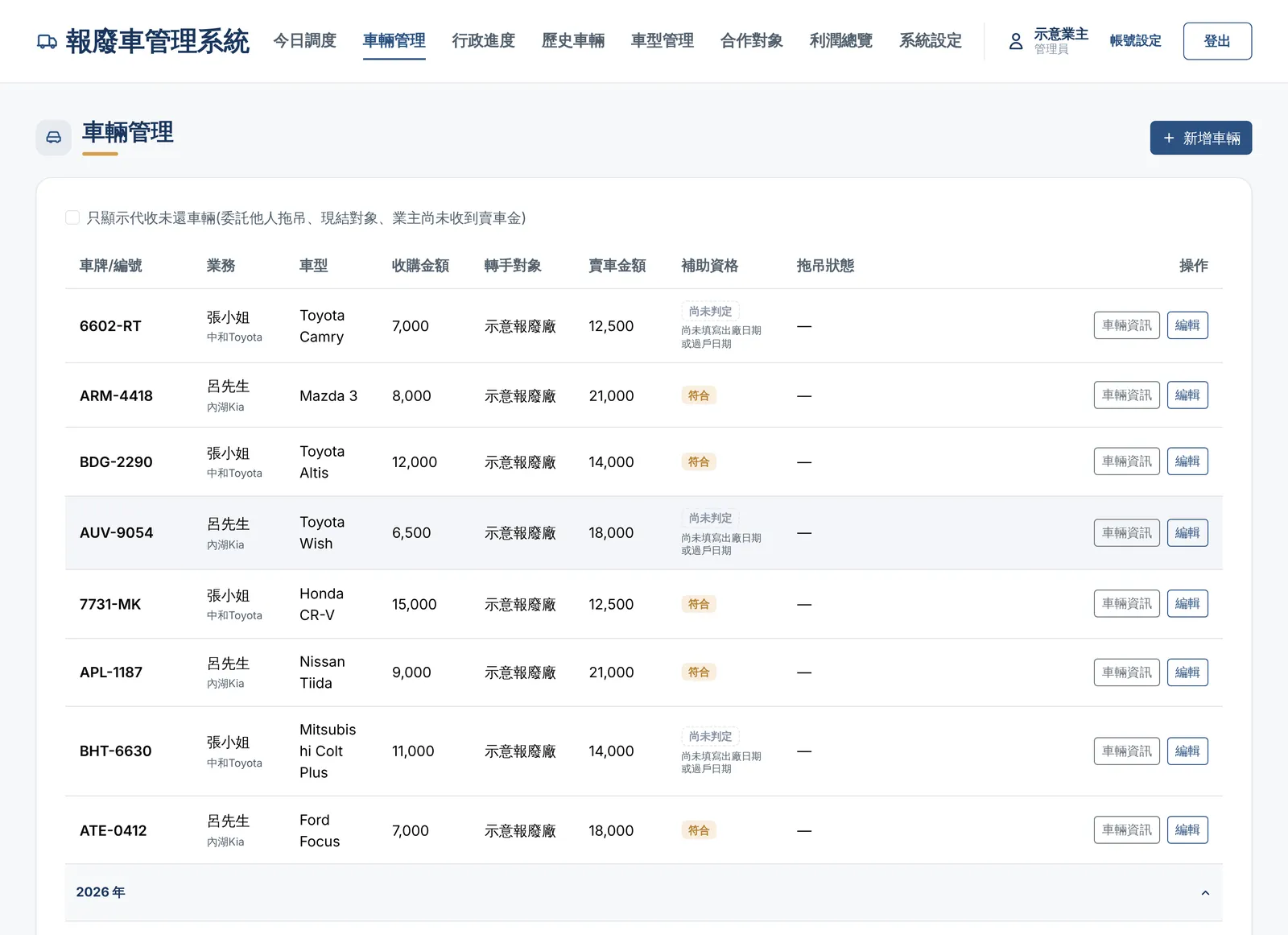Select the 合作對象 tab
1288x935 pixels.
click(751, 40)
